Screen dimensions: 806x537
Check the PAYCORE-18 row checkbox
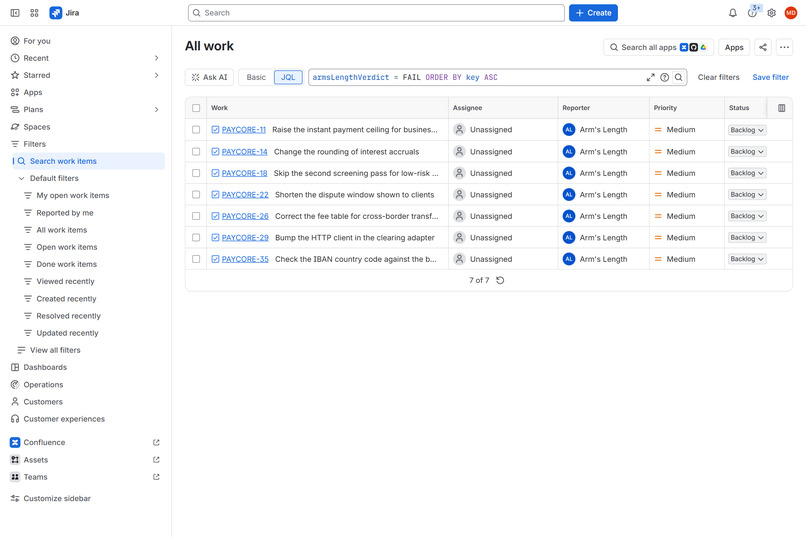pos(196,173)
